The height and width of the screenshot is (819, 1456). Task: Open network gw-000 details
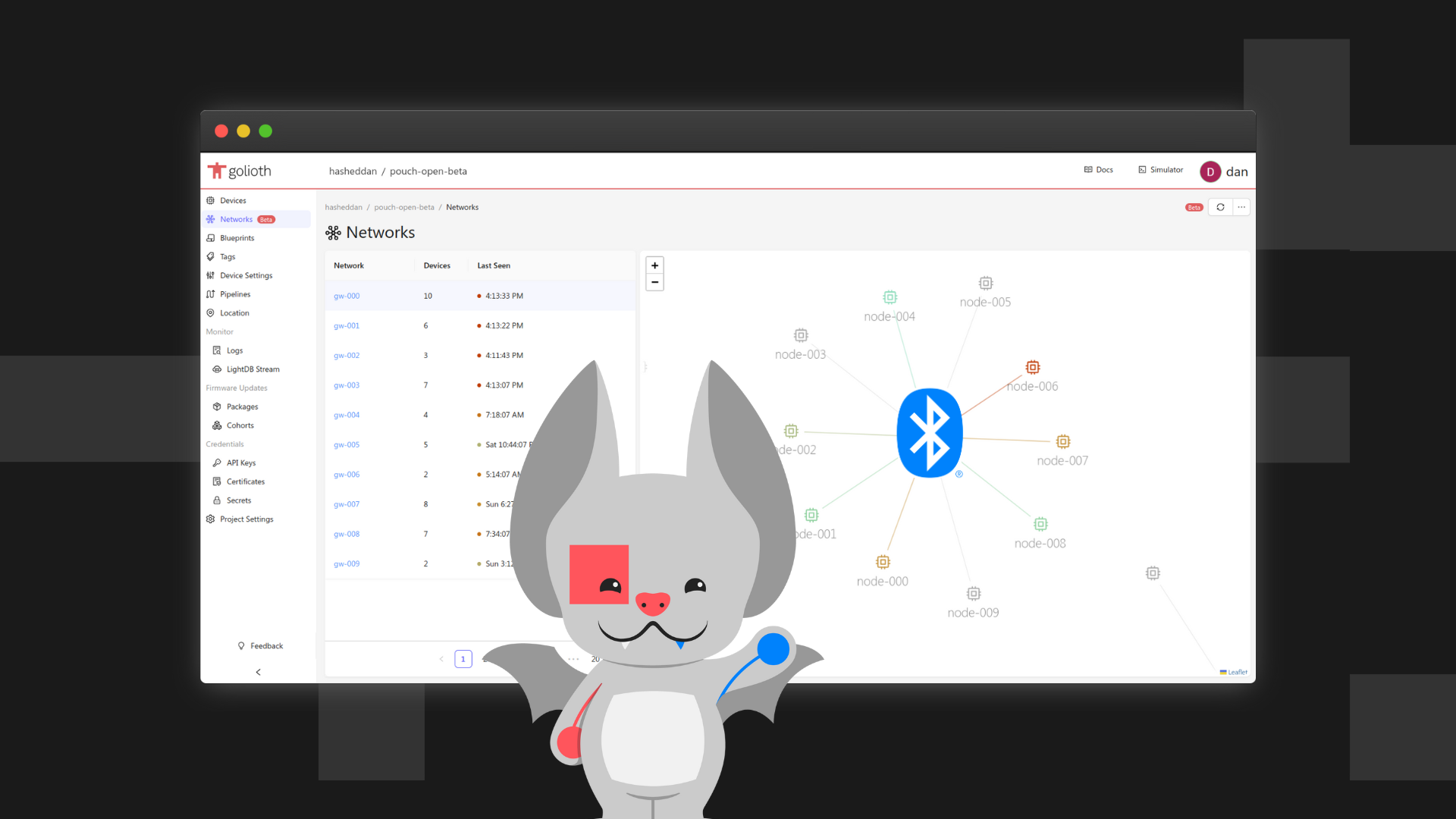347,296
